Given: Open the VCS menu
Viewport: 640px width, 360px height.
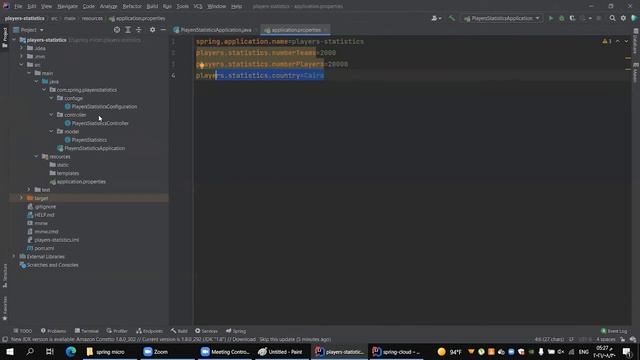Looking at the screenshot, I should 198,7.
